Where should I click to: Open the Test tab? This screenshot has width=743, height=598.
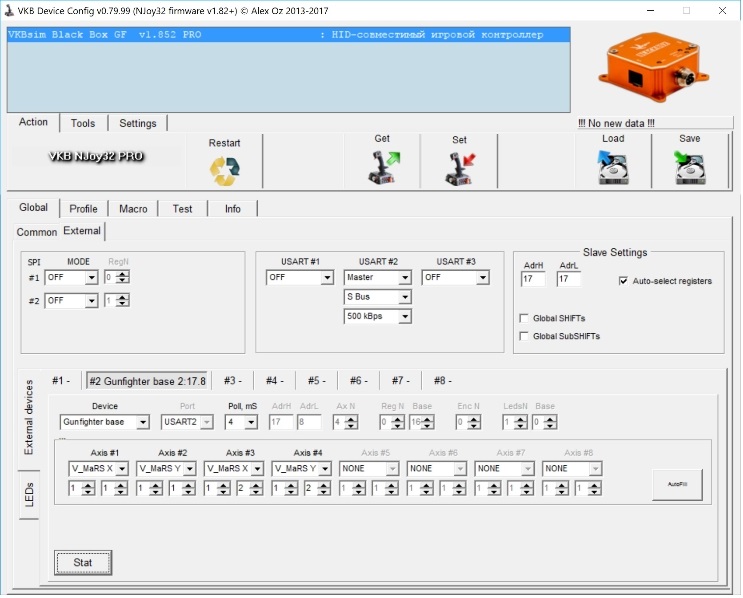182,208
